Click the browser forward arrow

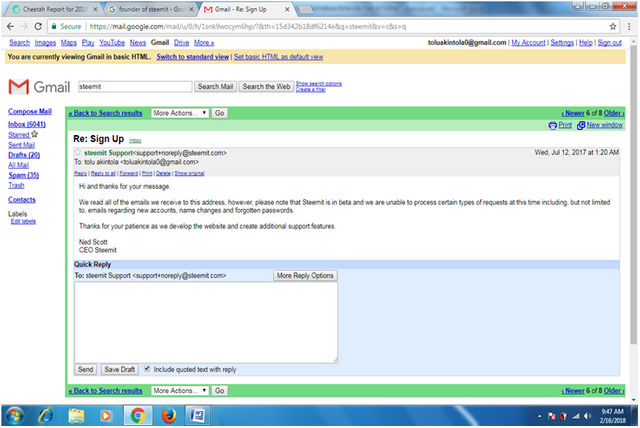[24, 27]
